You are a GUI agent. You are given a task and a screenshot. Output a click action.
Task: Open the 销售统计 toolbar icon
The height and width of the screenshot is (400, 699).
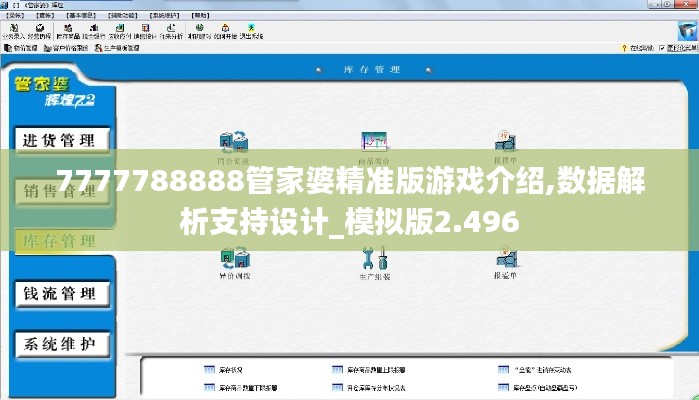(x=145, y=31)
